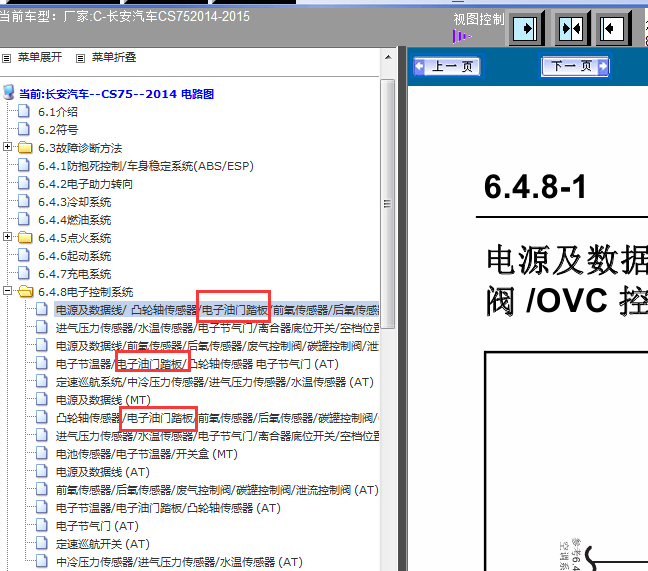The height and width of the screenshot is (571, 648).
Task: Go to next page with 下一页 button
Action: click(x=575, y=66)
